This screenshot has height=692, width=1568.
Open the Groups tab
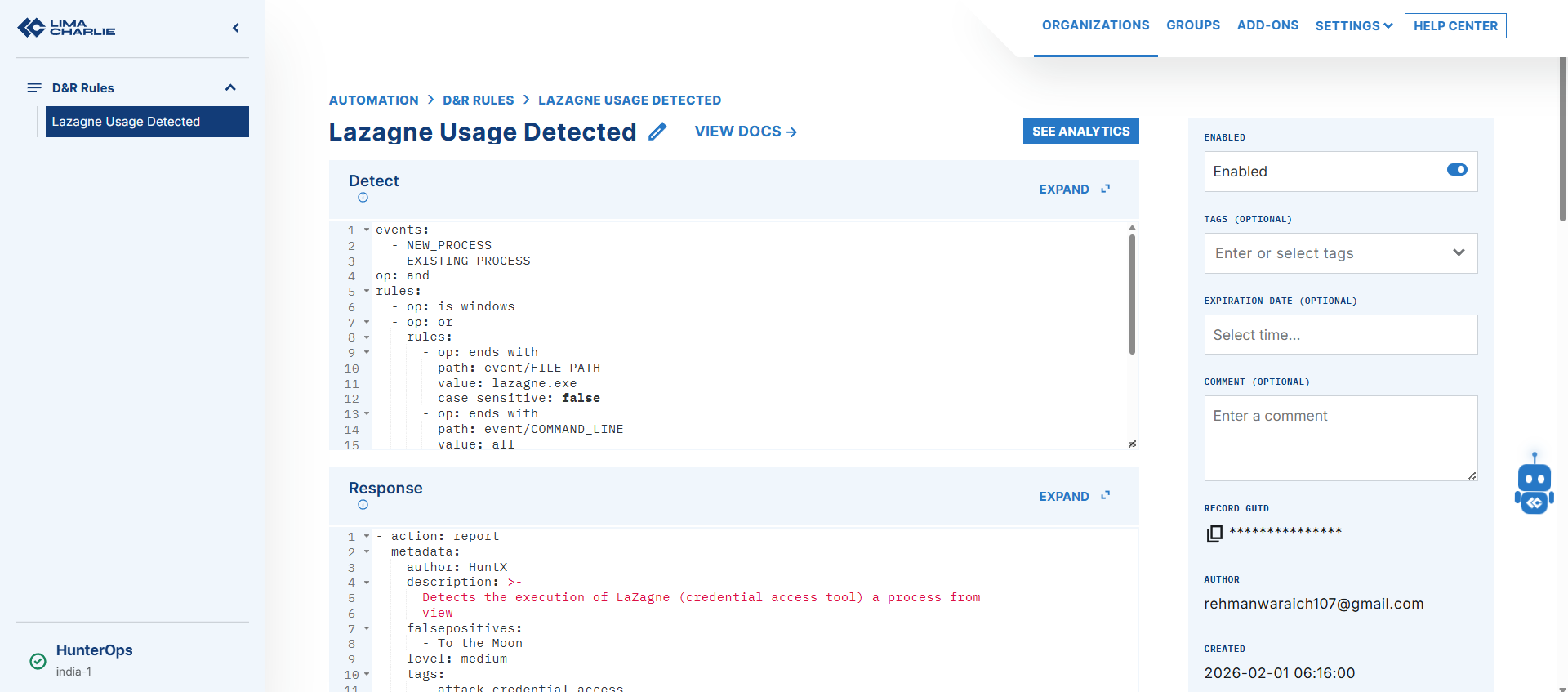point(1193,25)
